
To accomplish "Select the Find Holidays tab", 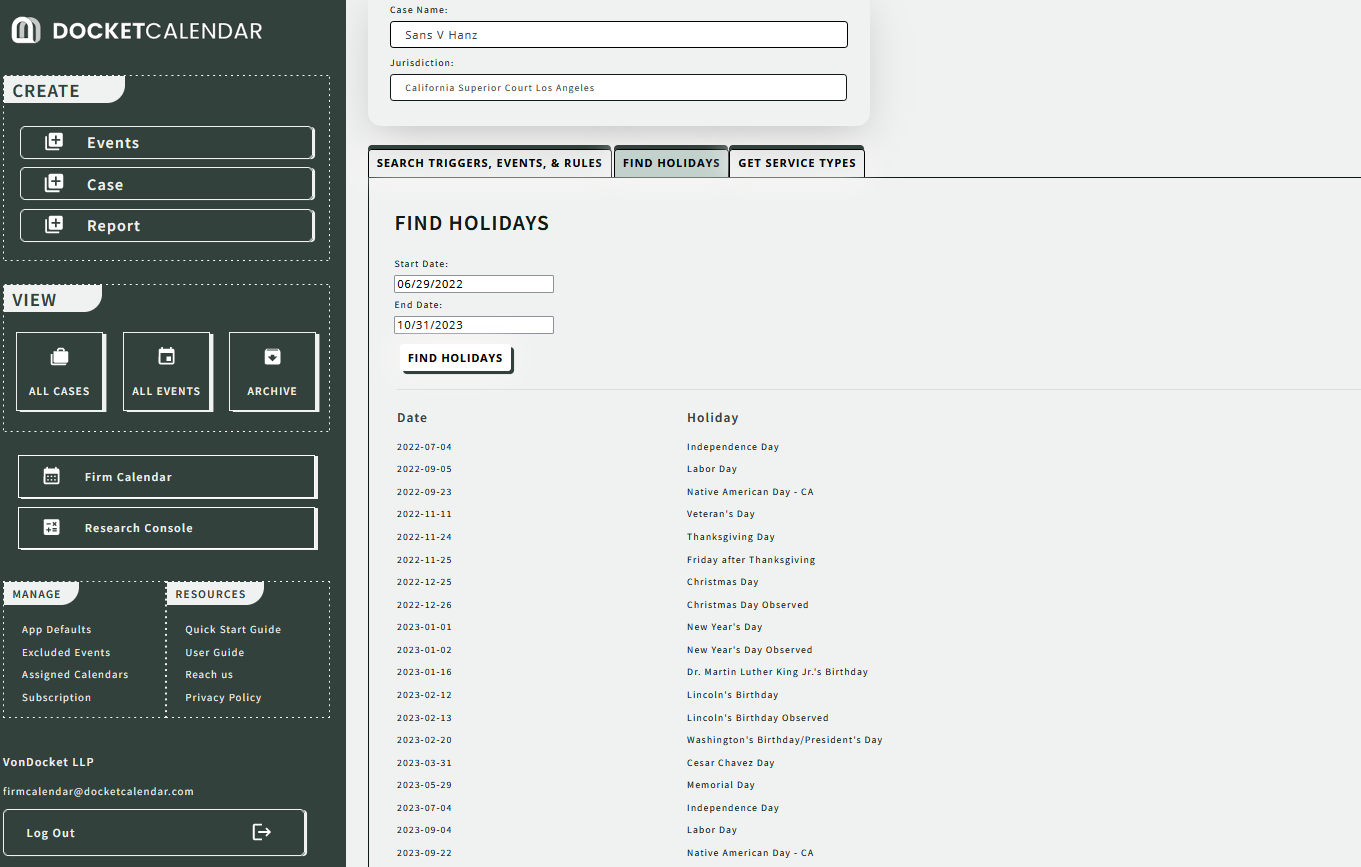I will click(x=671, y=163).
